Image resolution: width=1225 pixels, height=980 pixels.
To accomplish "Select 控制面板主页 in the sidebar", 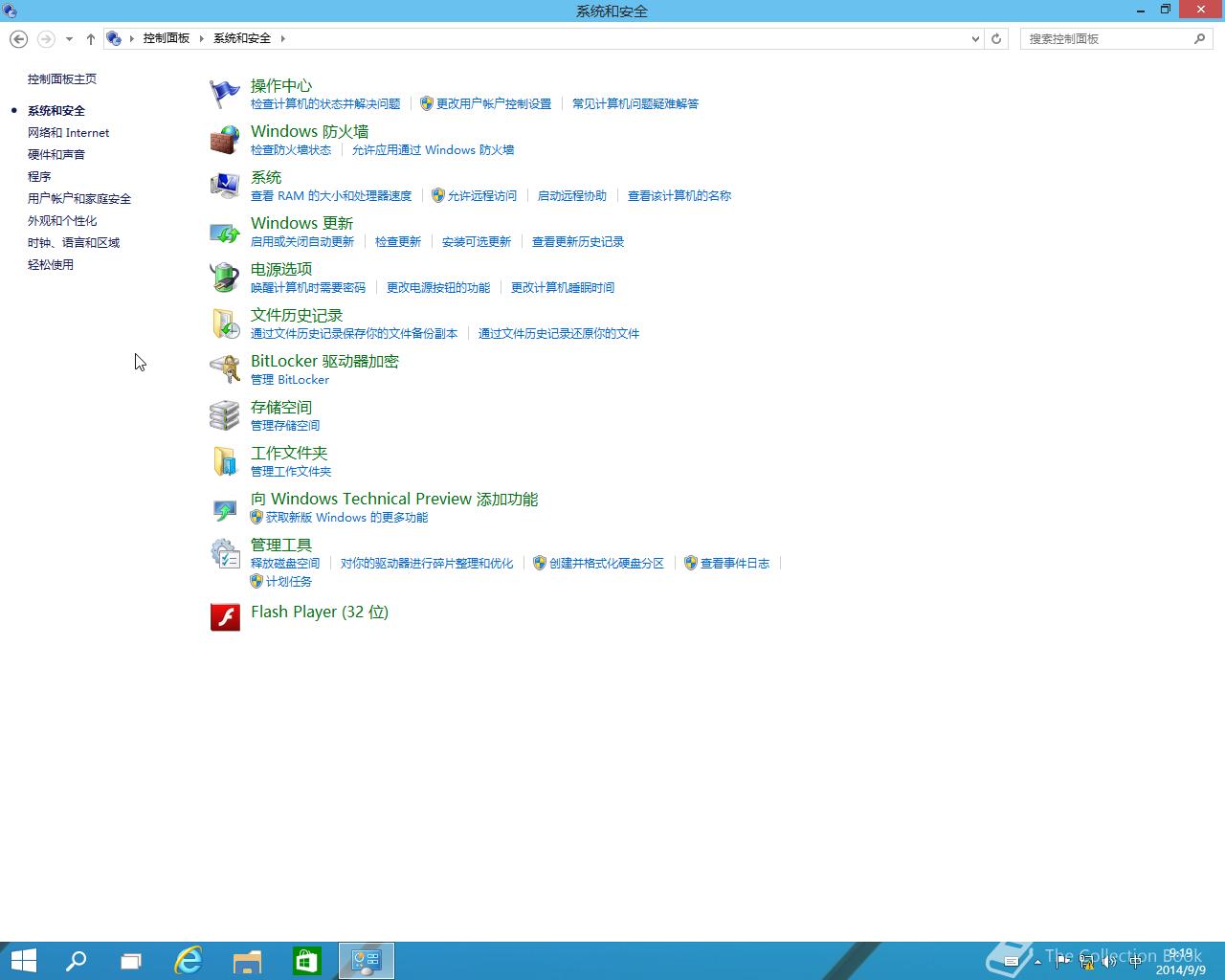I will 62,78.
